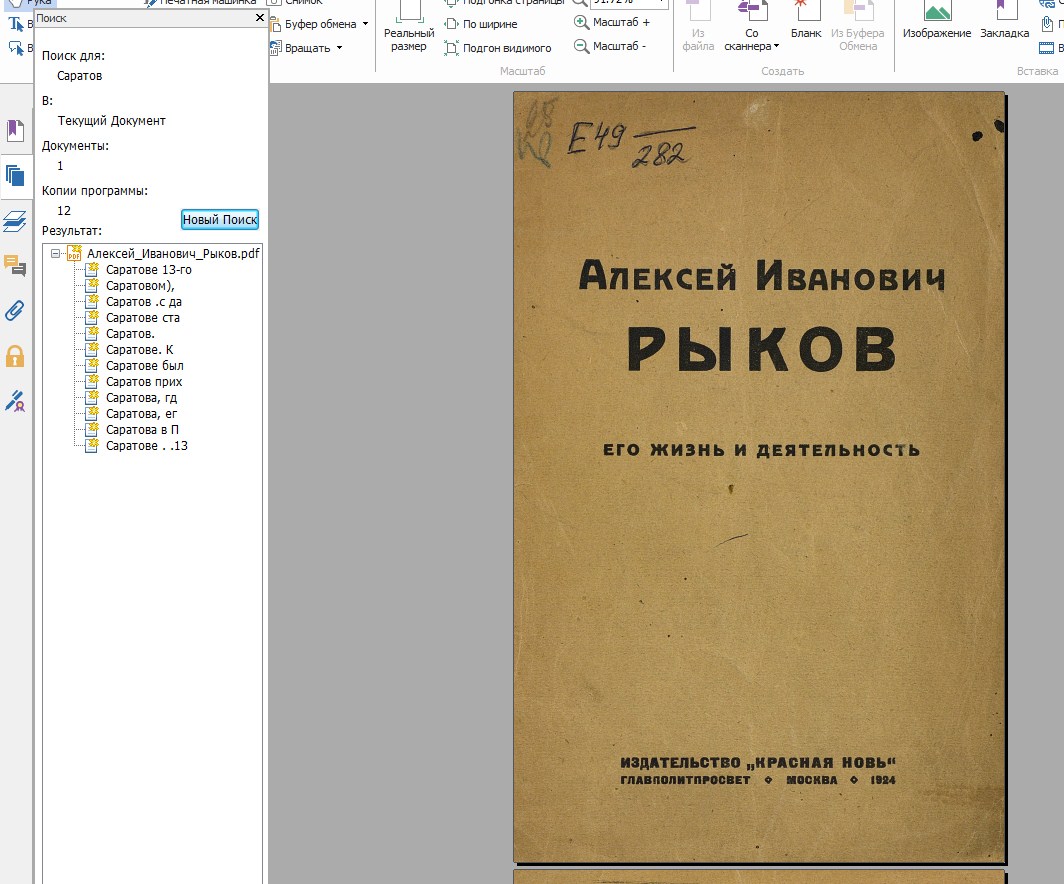Click the 'Текущий Документ' scope text
This screenshot has width=1064, height=884.
pyautogui.click(x=111, y=121)
